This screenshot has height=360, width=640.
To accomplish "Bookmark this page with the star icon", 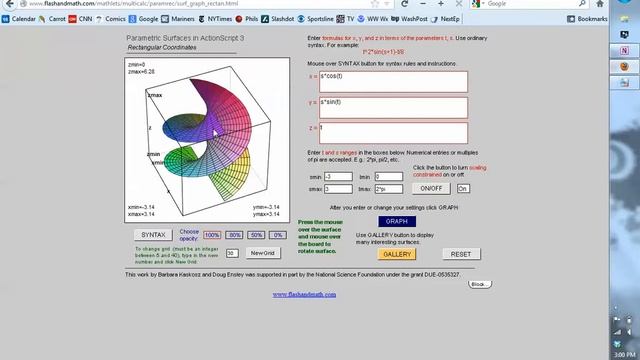I will coord(375,4).
